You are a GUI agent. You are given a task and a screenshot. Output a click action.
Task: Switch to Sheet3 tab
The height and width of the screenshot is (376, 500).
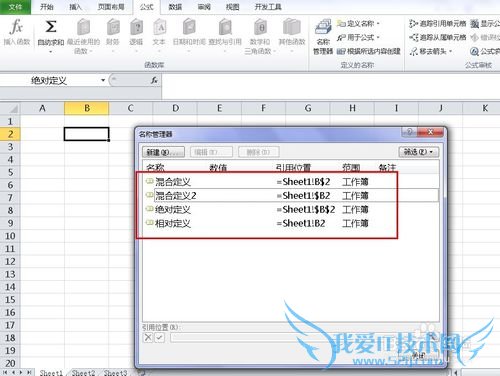click(x=115, y=372)
